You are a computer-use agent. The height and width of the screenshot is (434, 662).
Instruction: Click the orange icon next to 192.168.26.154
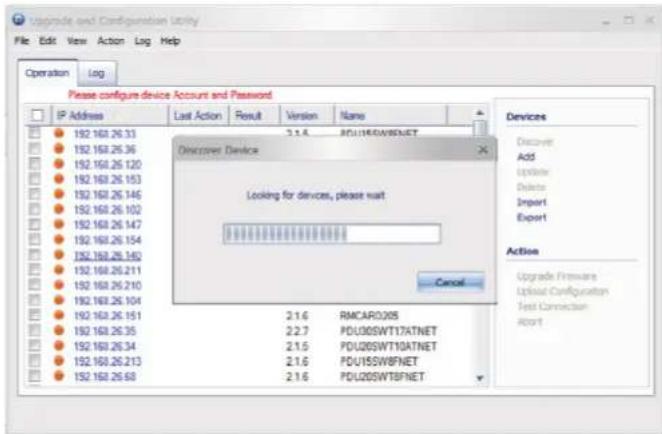point(59,239)
